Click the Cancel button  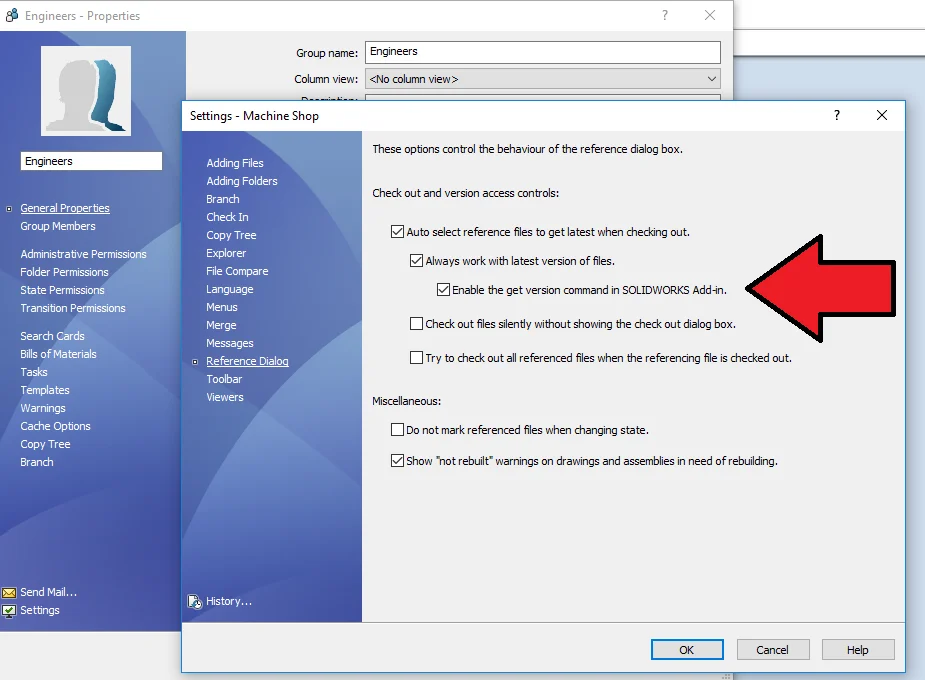coord(772,650)
